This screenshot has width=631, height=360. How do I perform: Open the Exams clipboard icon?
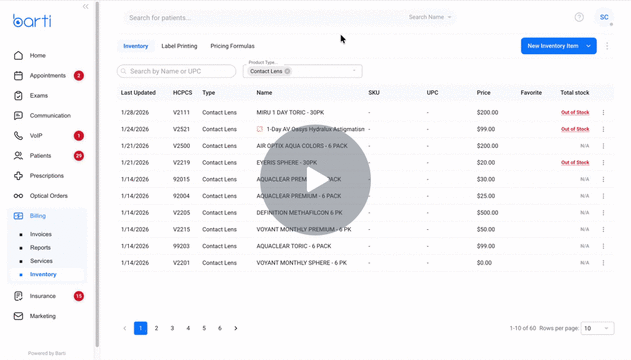[18, 96]
